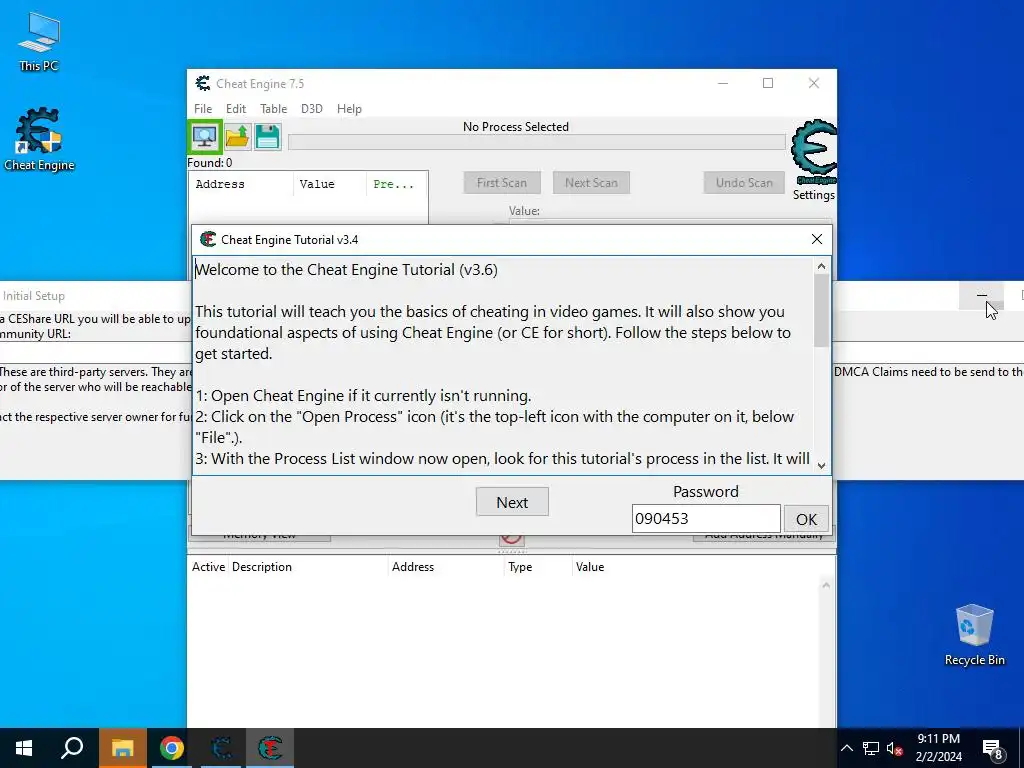Click the Open Process computer icon

point(204,137)
